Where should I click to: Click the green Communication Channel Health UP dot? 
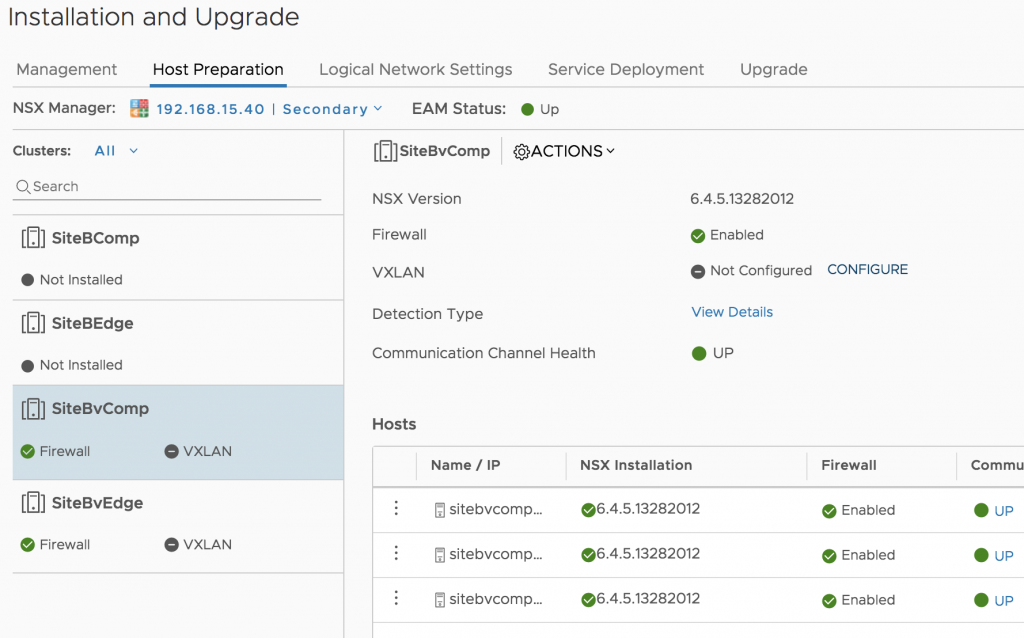pyautogui.click(x=699, y=353)
